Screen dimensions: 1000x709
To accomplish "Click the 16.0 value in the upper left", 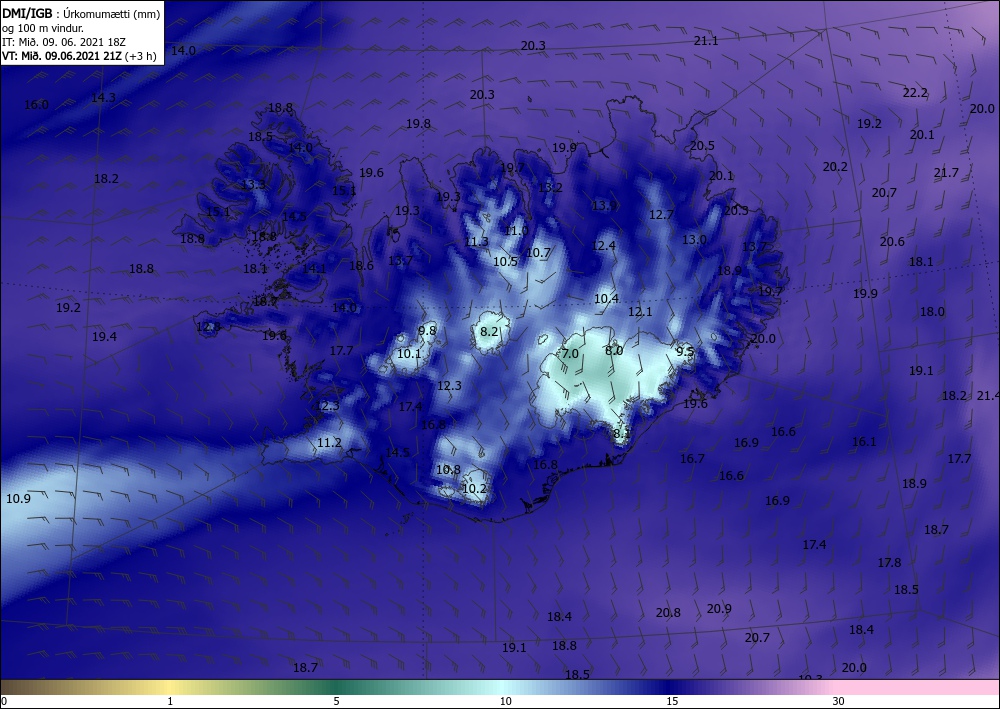I will (x=36, y=105).
